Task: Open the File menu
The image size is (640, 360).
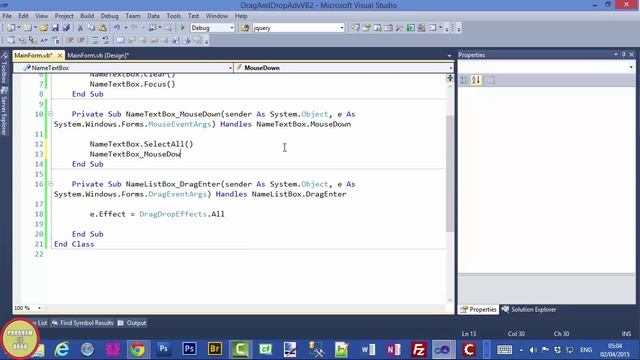Action: (7, 16)
